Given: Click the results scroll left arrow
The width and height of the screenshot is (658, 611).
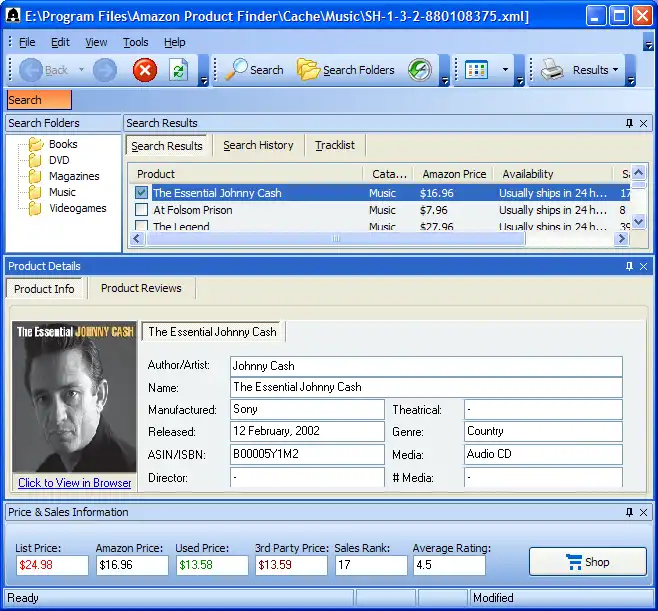Looking at the screenshot, I should pyautogui.click(x=137, y=238).
